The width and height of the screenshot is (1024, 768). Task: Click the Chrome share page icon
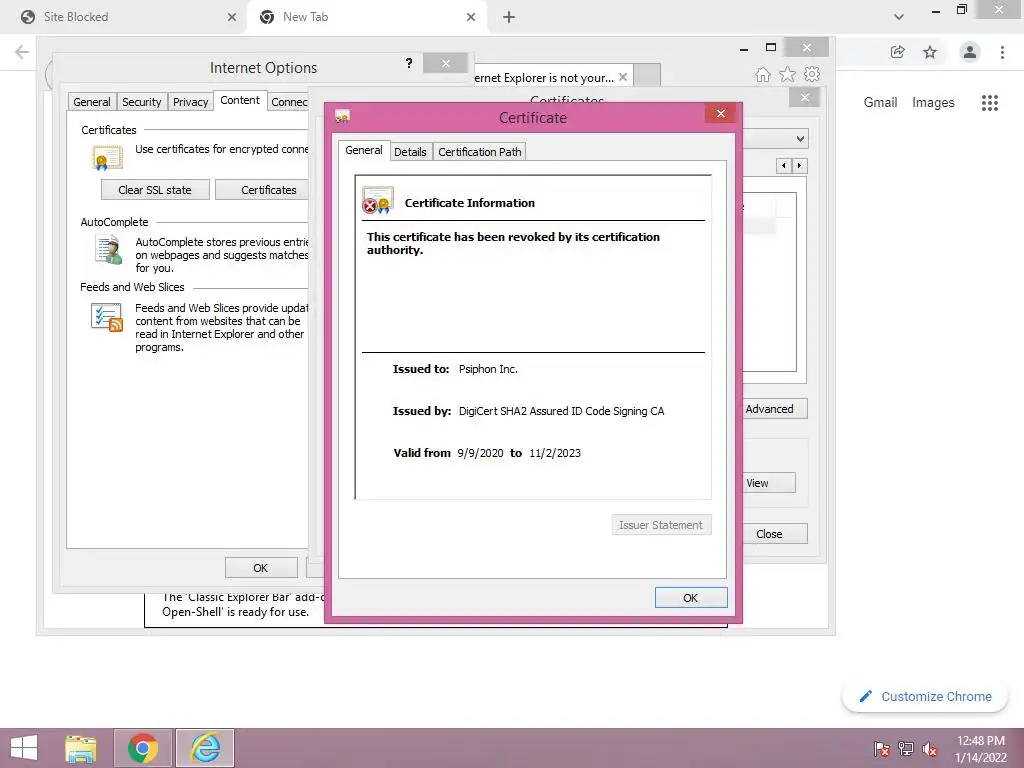coord(898,52)
